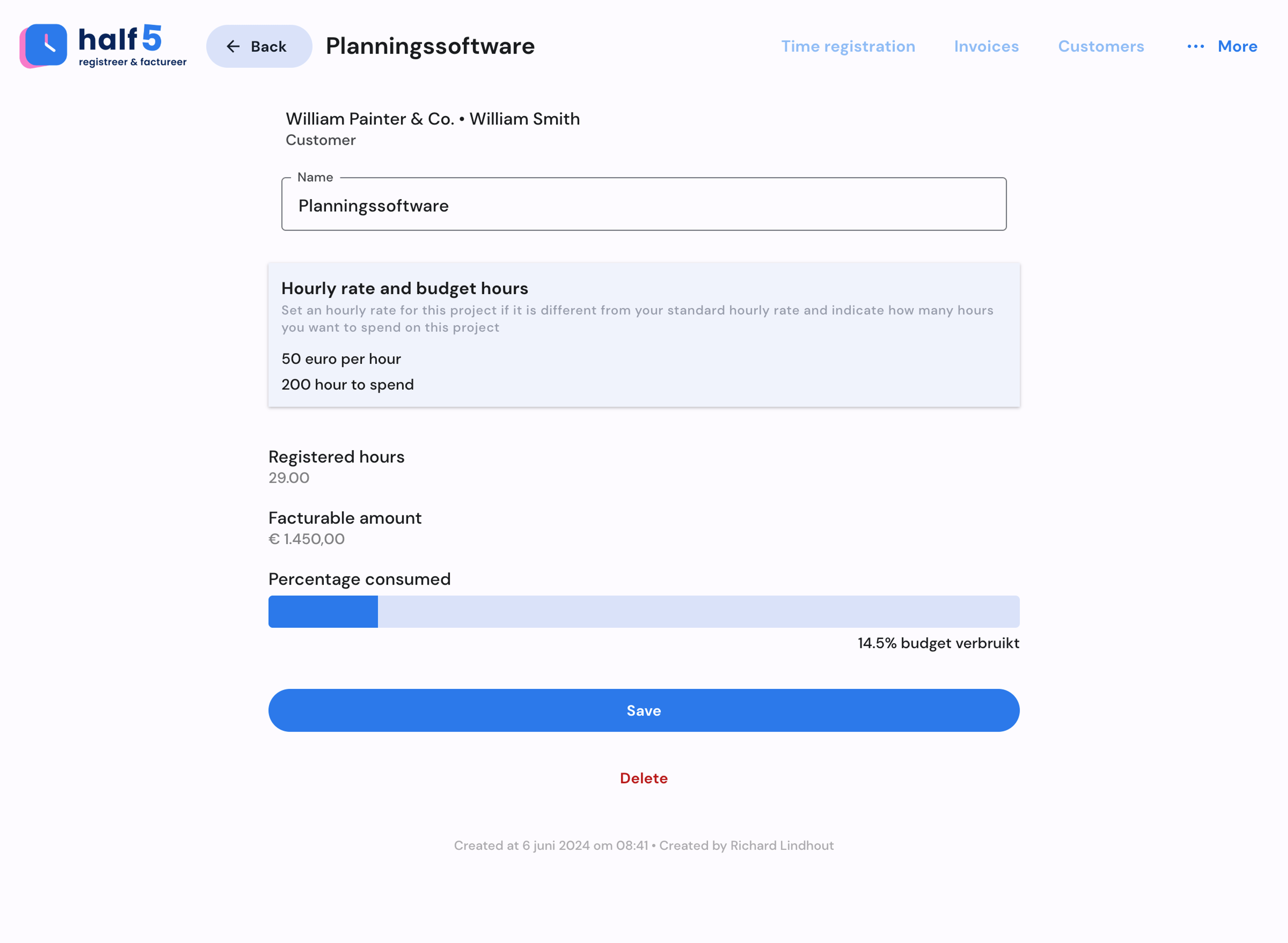Open the ellipsis More menu icon
This screenshot has width=1288, height=943.
point(1196,47)
